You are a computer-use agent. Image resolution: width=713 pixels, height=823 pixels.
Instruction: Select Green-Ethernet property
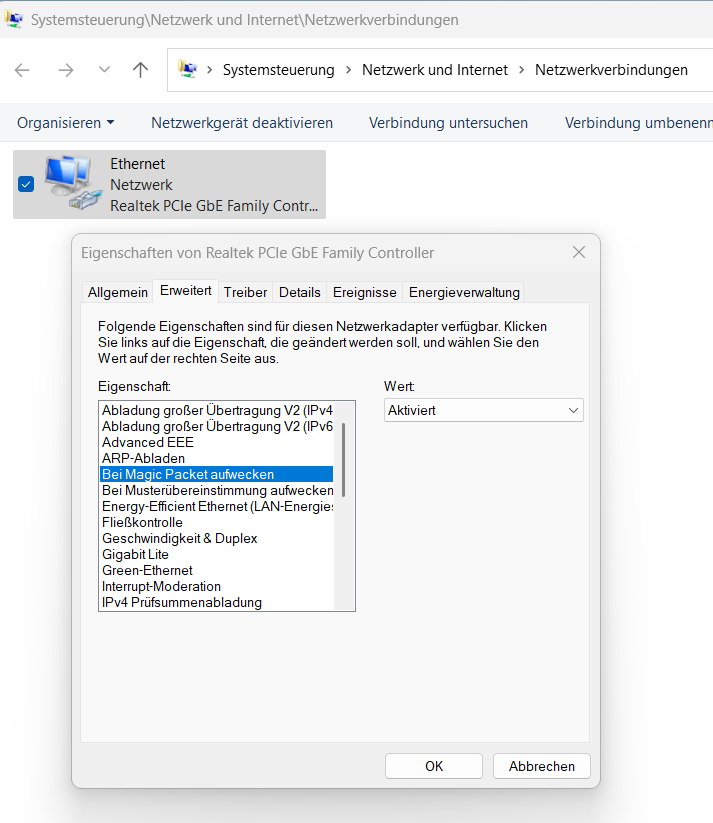217,571
